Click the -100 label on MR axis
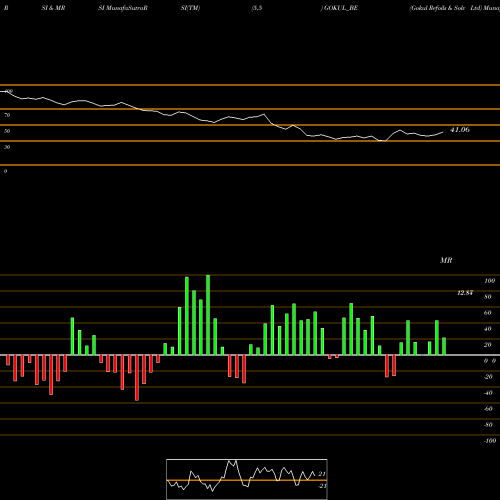 pyautogui.click(x=489, y=441)
